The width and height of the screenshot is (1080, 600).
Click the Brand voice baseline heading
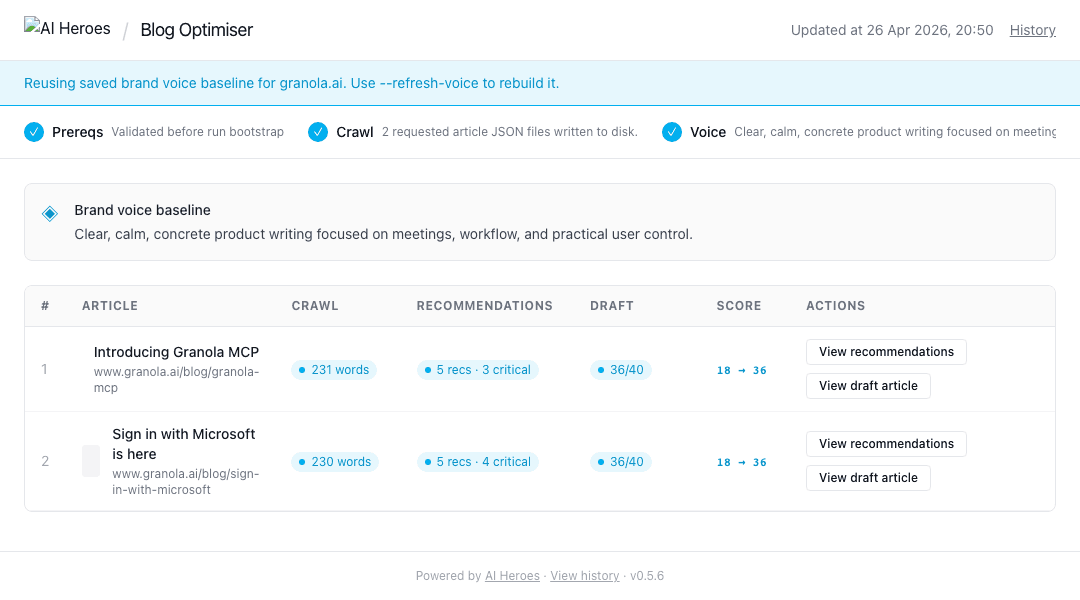pyautogui.click(x=143, y=210)
